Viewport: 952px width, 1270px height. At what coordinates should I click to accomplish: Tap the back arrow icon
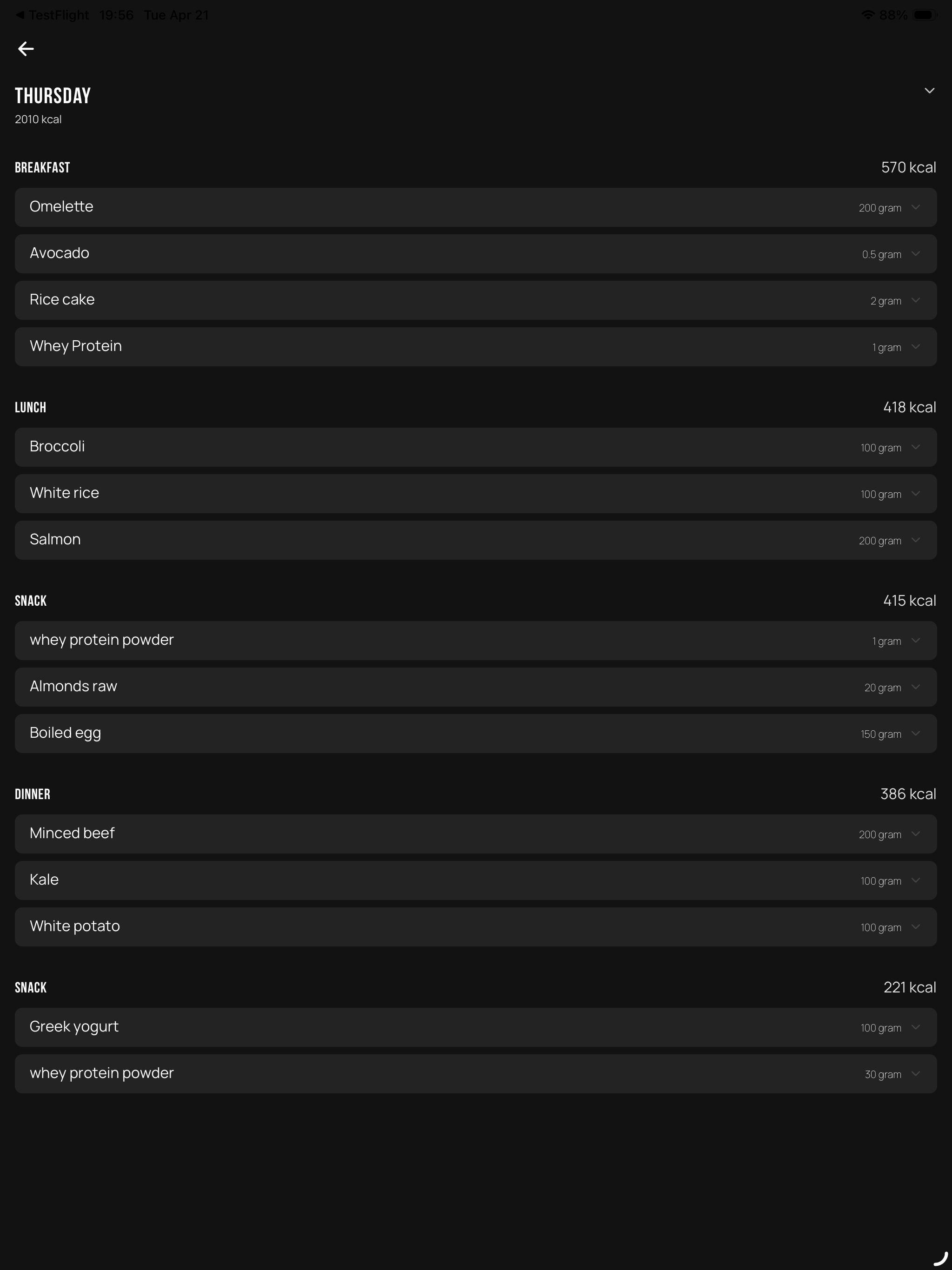pos(26,49)
